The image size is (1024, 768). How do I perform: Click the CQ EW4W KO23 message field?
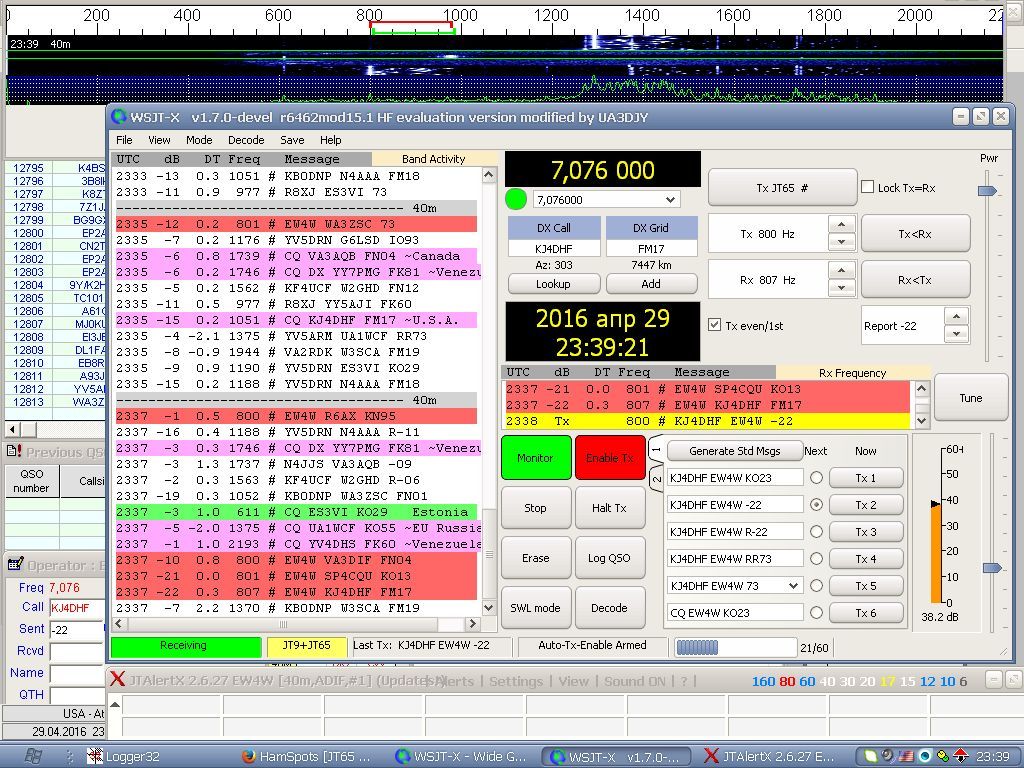point(734,612)
